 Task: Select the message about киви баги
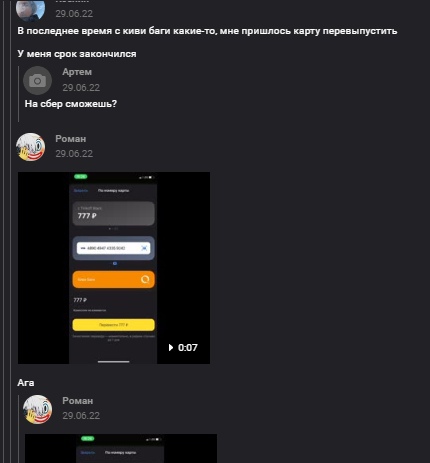[207, 31]
